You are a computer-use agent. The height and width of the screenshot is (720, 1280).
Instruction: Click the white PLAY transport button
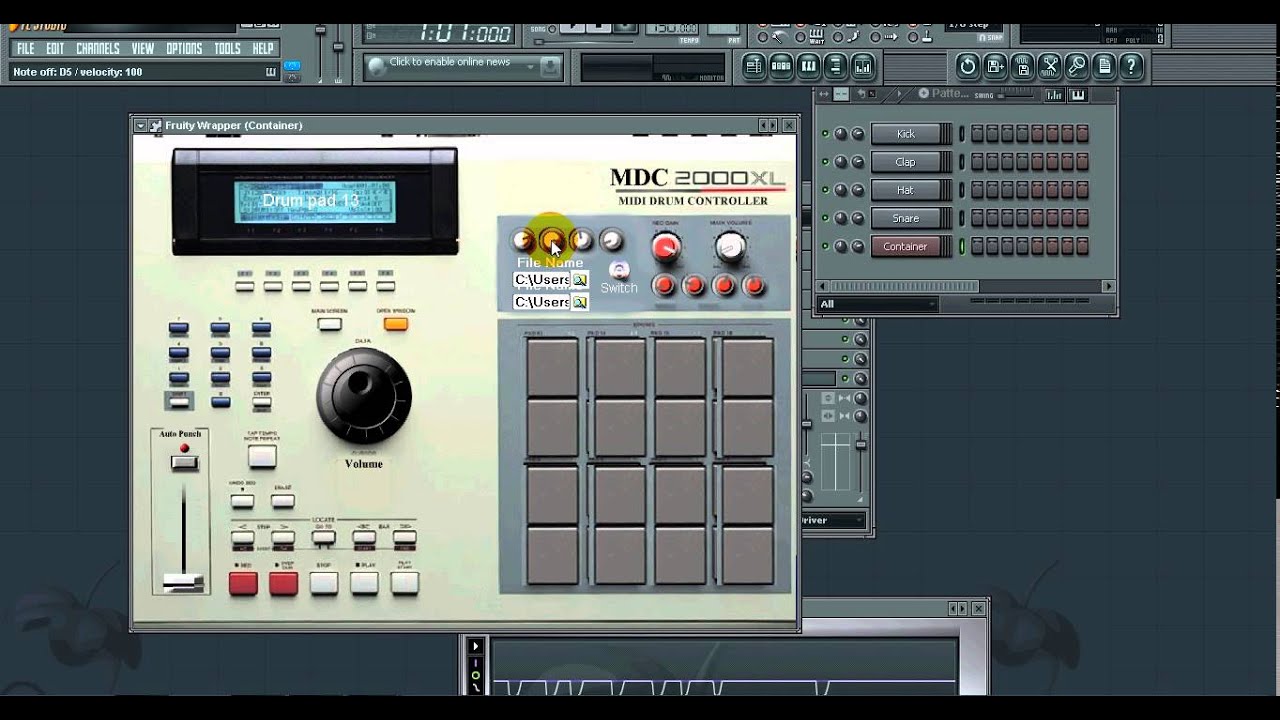(x=364, y=584)
